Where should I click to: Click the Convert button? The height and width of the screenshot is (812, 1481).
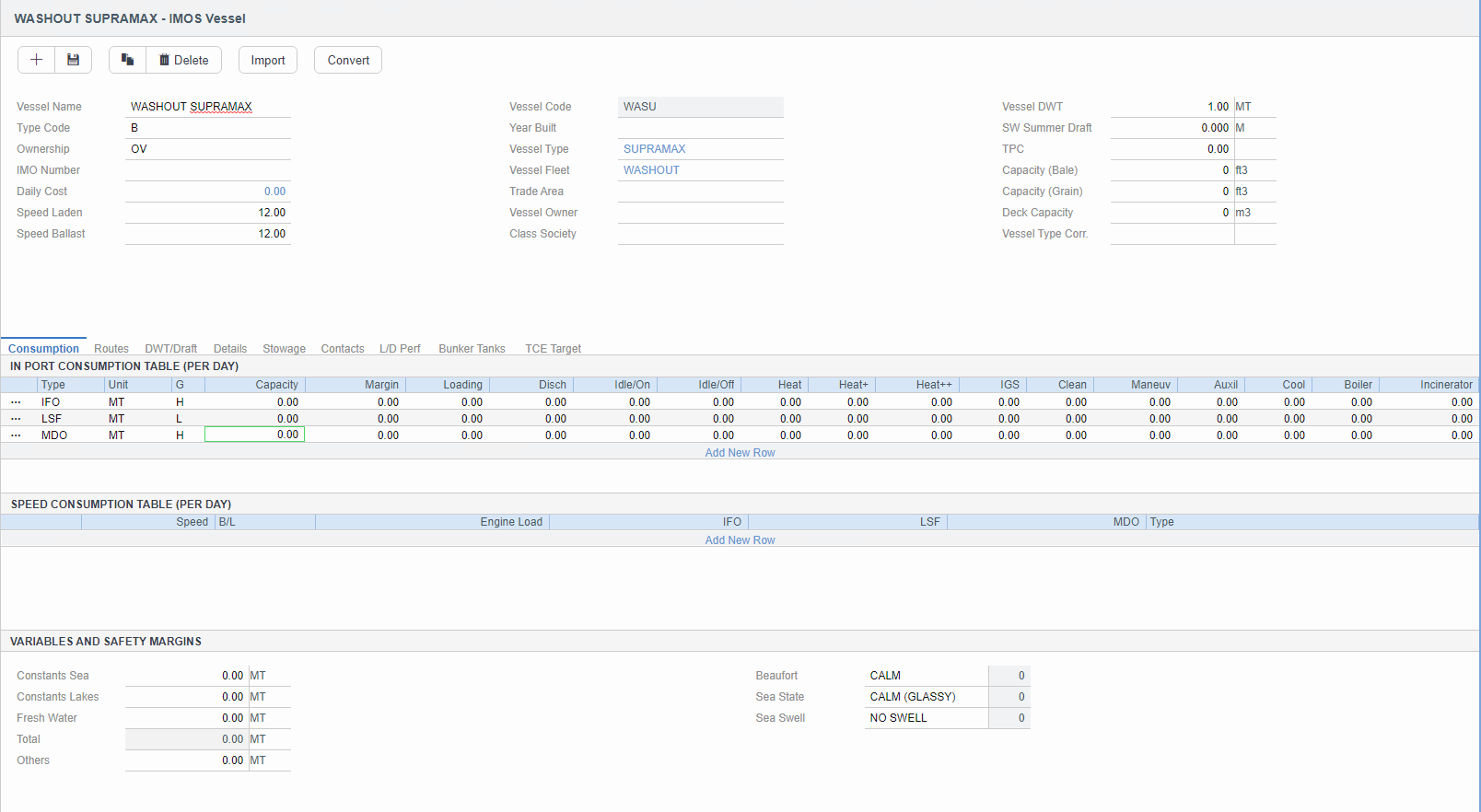pos(348,60)
